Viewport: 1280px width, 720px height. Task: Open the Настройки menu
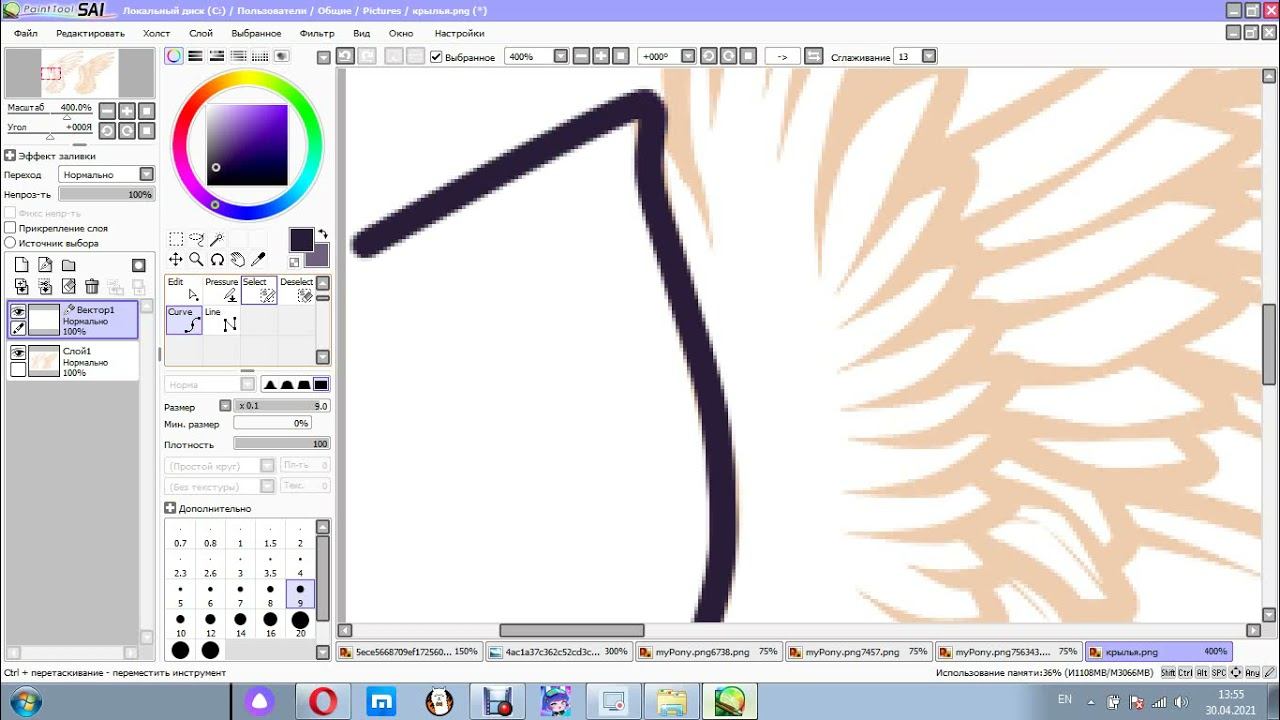[x=459, y=33]
